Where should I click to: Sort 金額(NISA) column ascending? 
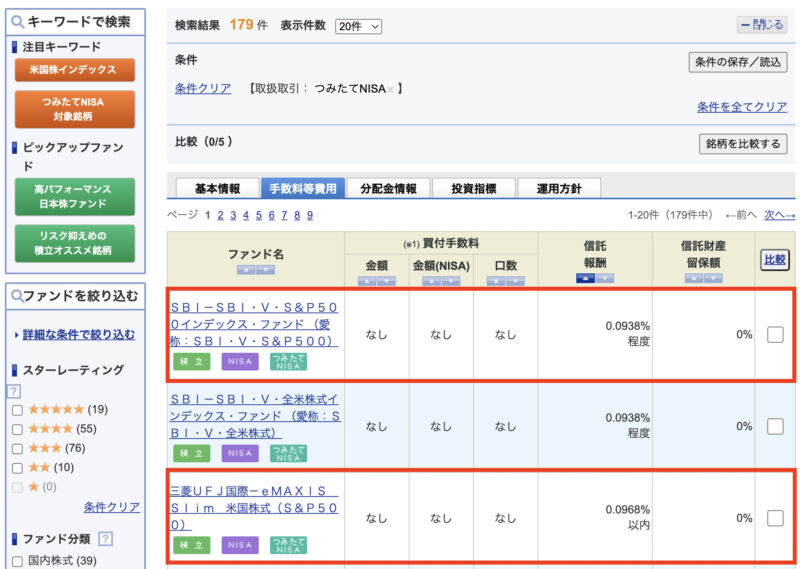pos(432,281)
